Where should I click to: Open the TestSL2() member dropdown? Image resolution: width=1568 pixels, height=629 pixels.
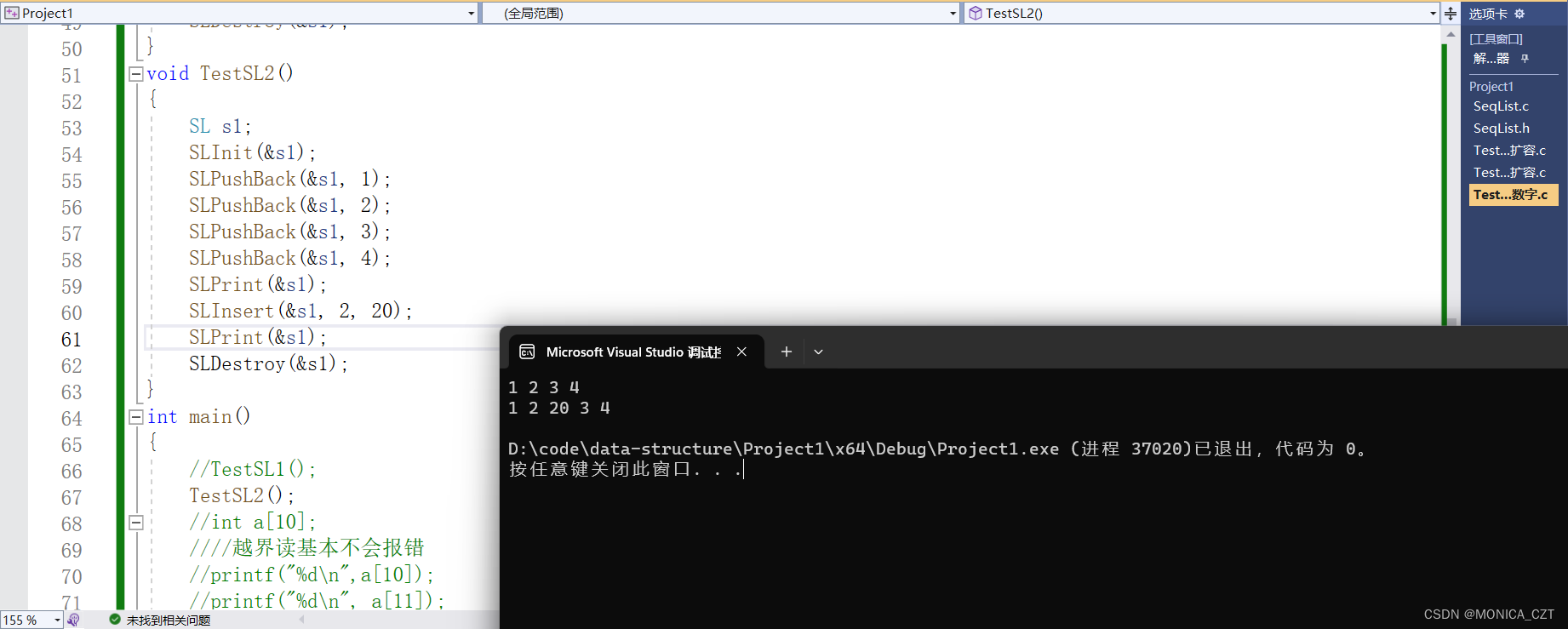click(1433, 14)
